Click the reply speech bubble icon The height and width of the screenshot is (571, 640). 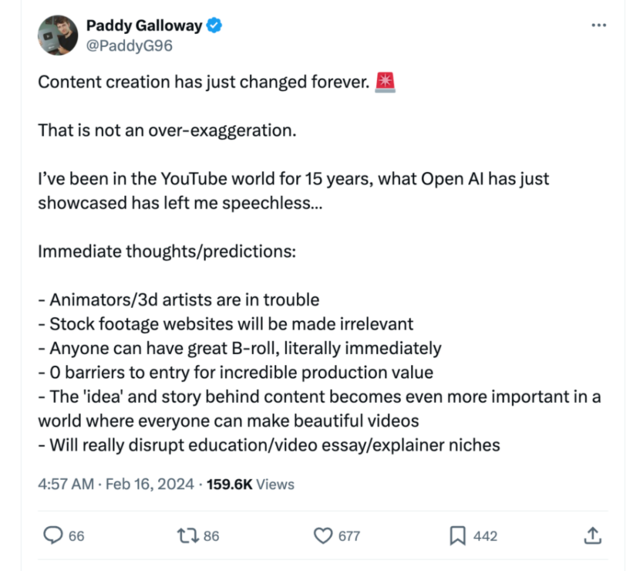(x=53, y=536)
